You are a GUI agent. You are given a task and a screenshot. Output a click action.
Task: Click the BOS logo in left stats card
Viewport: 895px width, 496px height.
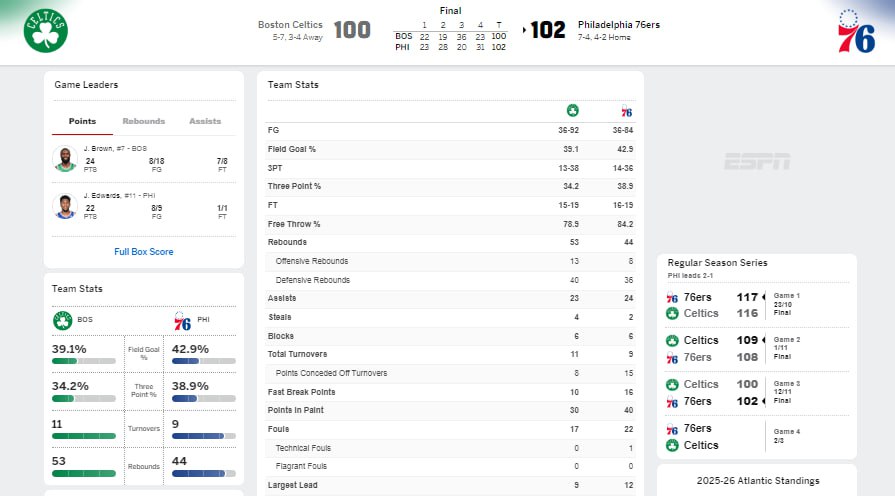point(63,320)
